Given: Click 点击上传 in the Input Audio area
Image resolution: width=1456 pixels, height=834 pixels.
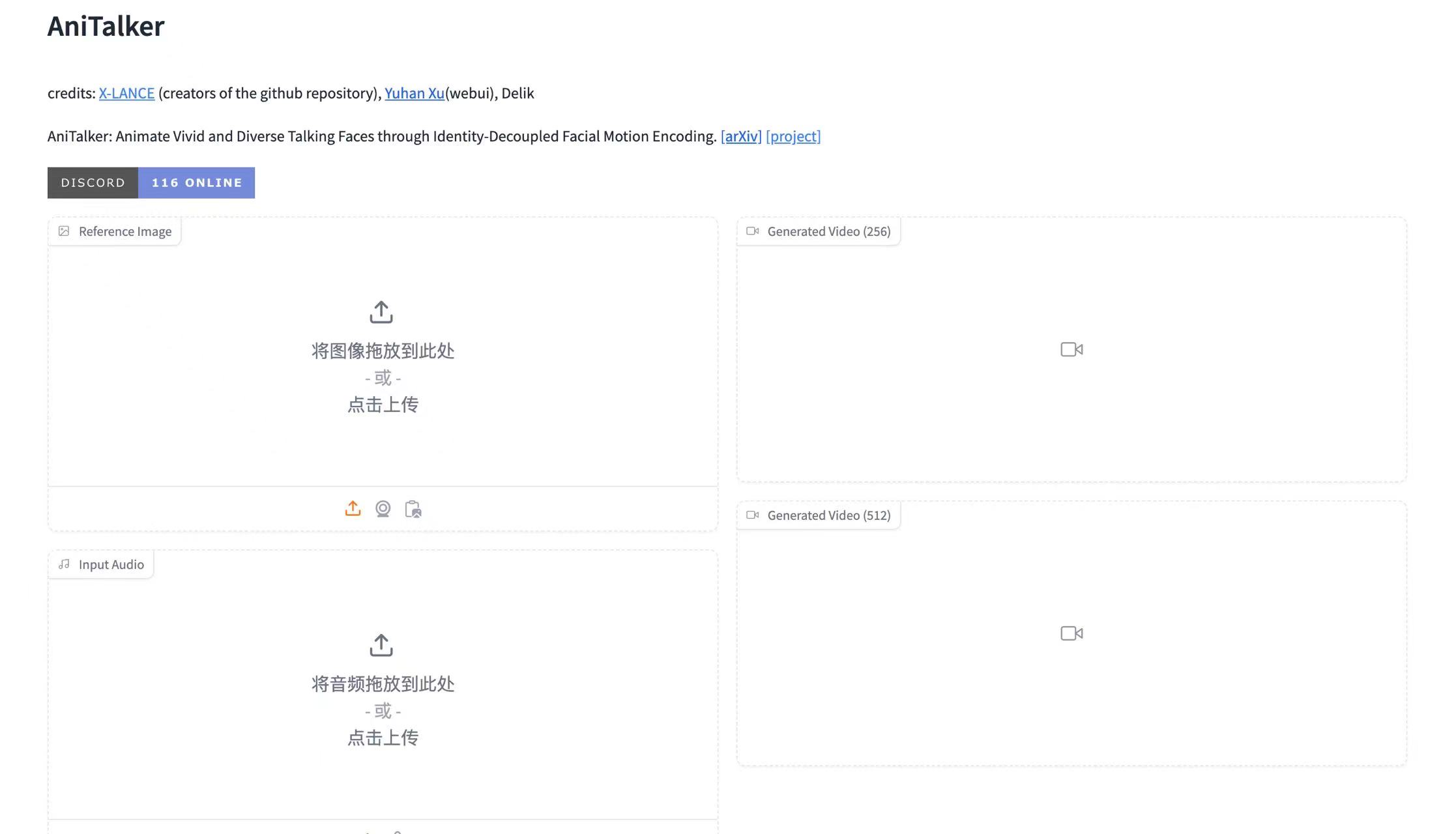Looking at the screenshot, I should [x=383, y=738].
